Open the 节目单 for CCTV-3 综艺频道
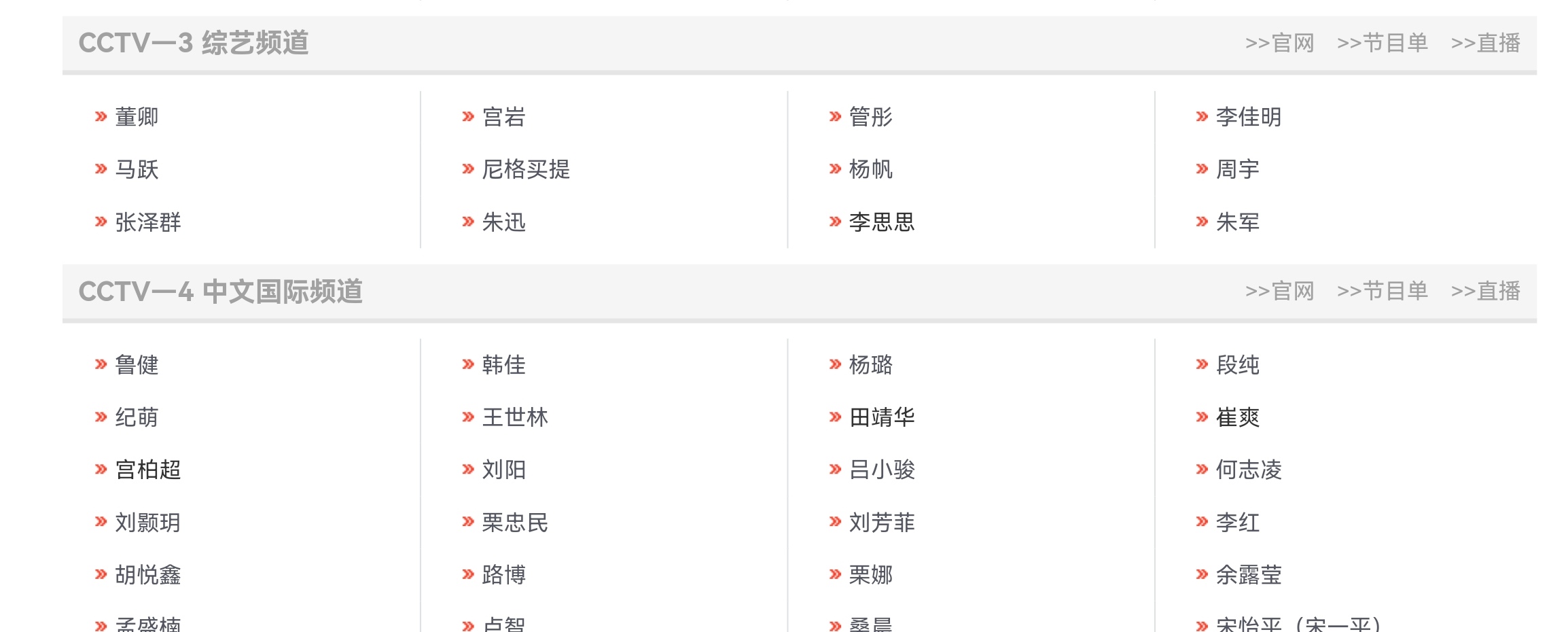The height and width of the screenshot is (632, 1568). click(x=1383, y=43)
